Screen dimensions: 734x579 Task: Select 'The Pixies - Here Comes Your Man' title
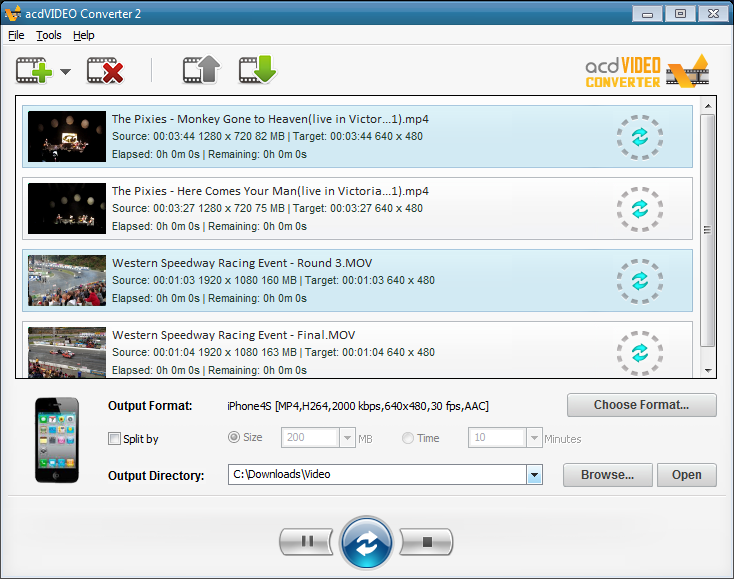[x=270, y=191]
